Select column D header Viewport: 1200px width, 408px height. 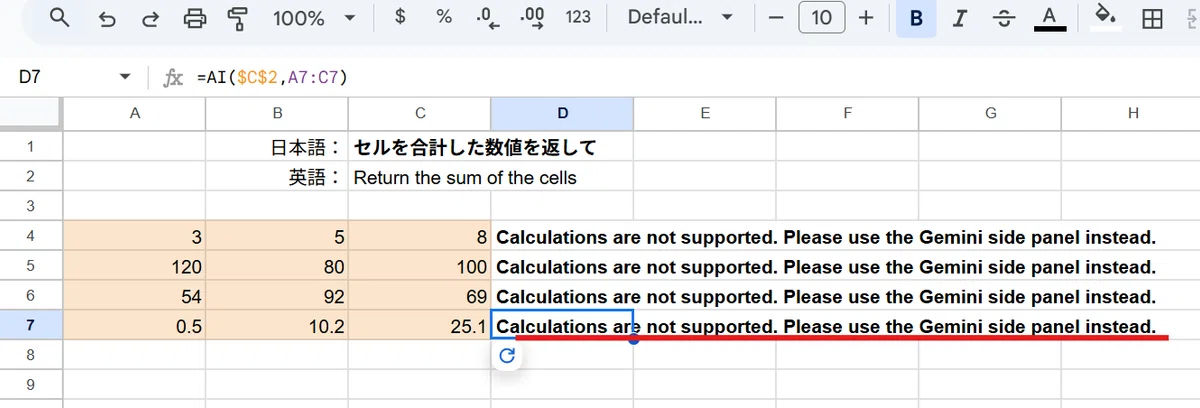pyautogui.click(x=562, y=114)
